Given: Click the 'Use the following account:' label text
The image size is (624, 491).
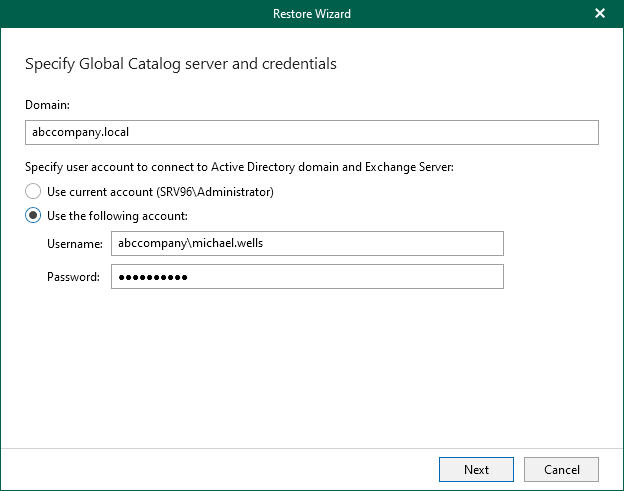Looking at the screenshot, I should pyautogui.click(x=117, y=216).
